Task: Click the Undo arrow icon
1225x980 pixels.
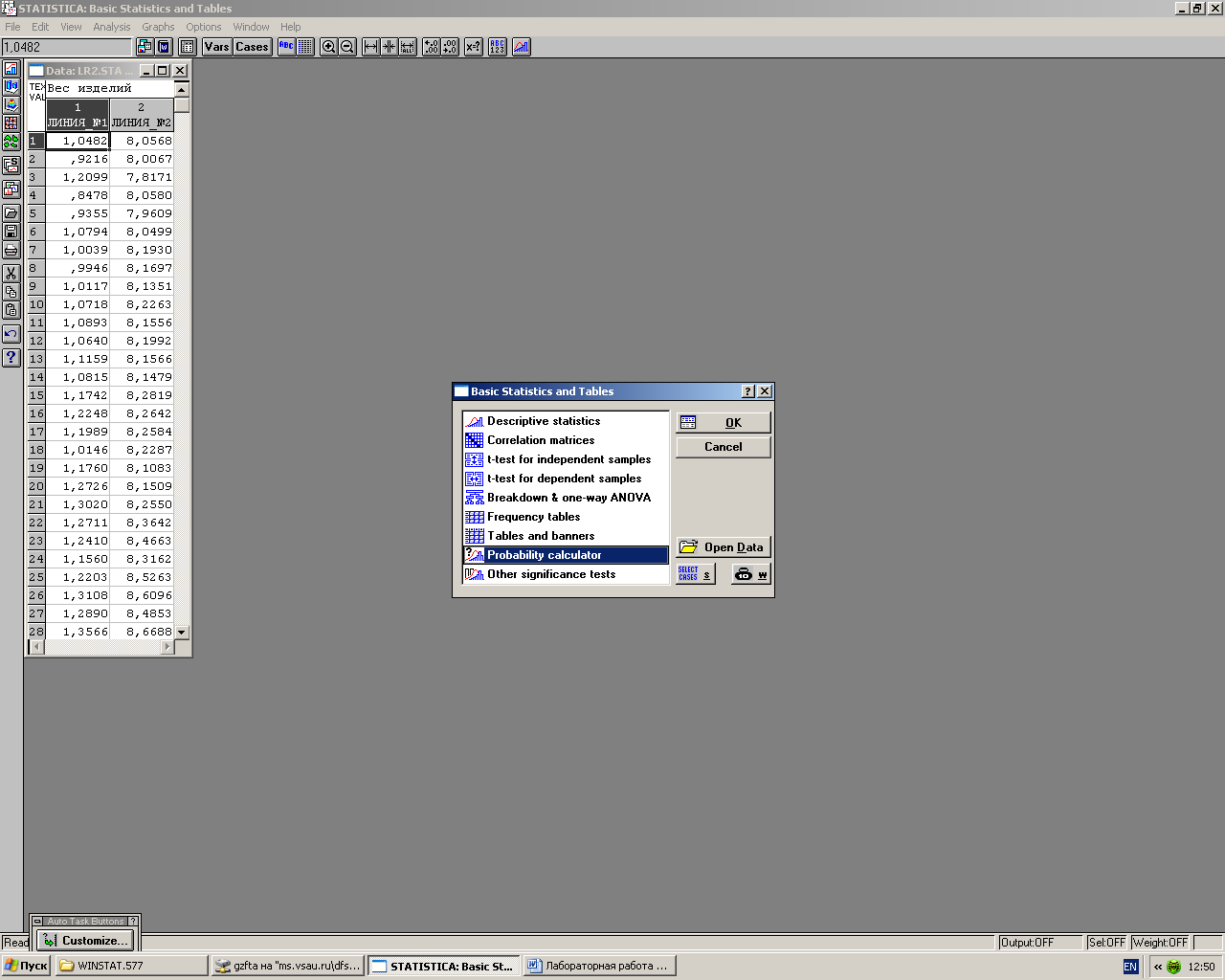Action: [11, 334]
